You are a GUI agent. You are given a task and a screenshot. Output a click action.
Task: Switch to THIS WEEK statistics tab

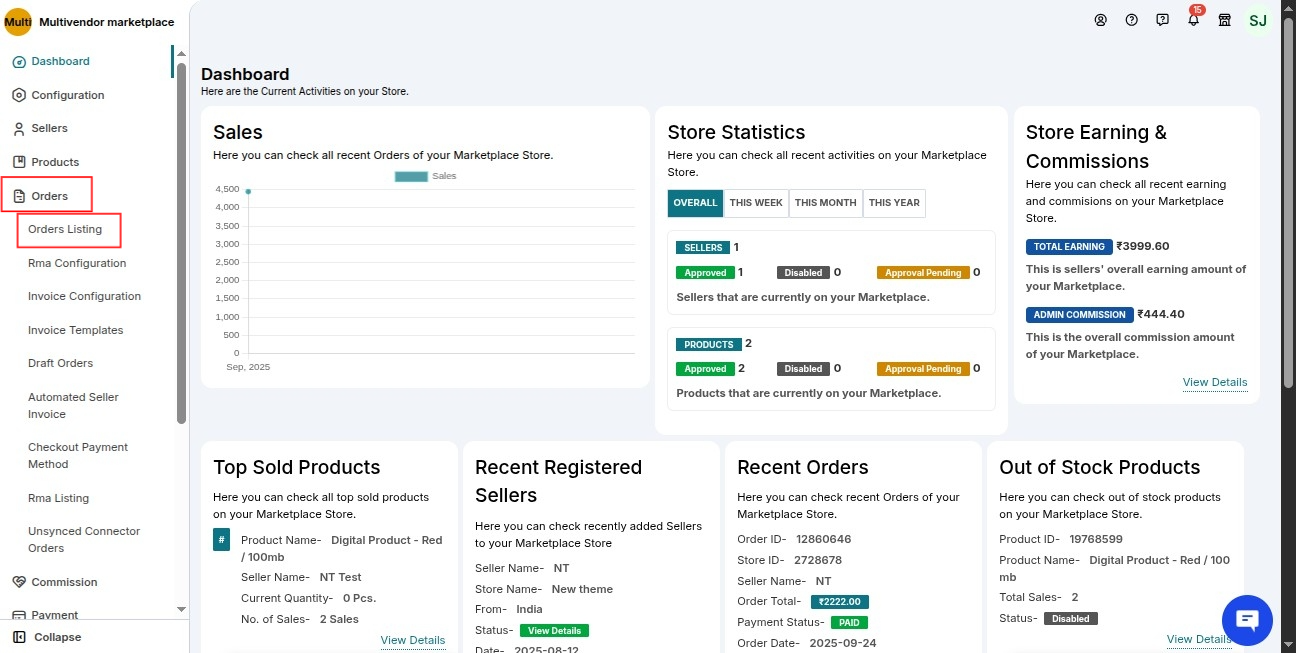click(x=755, y=203)
